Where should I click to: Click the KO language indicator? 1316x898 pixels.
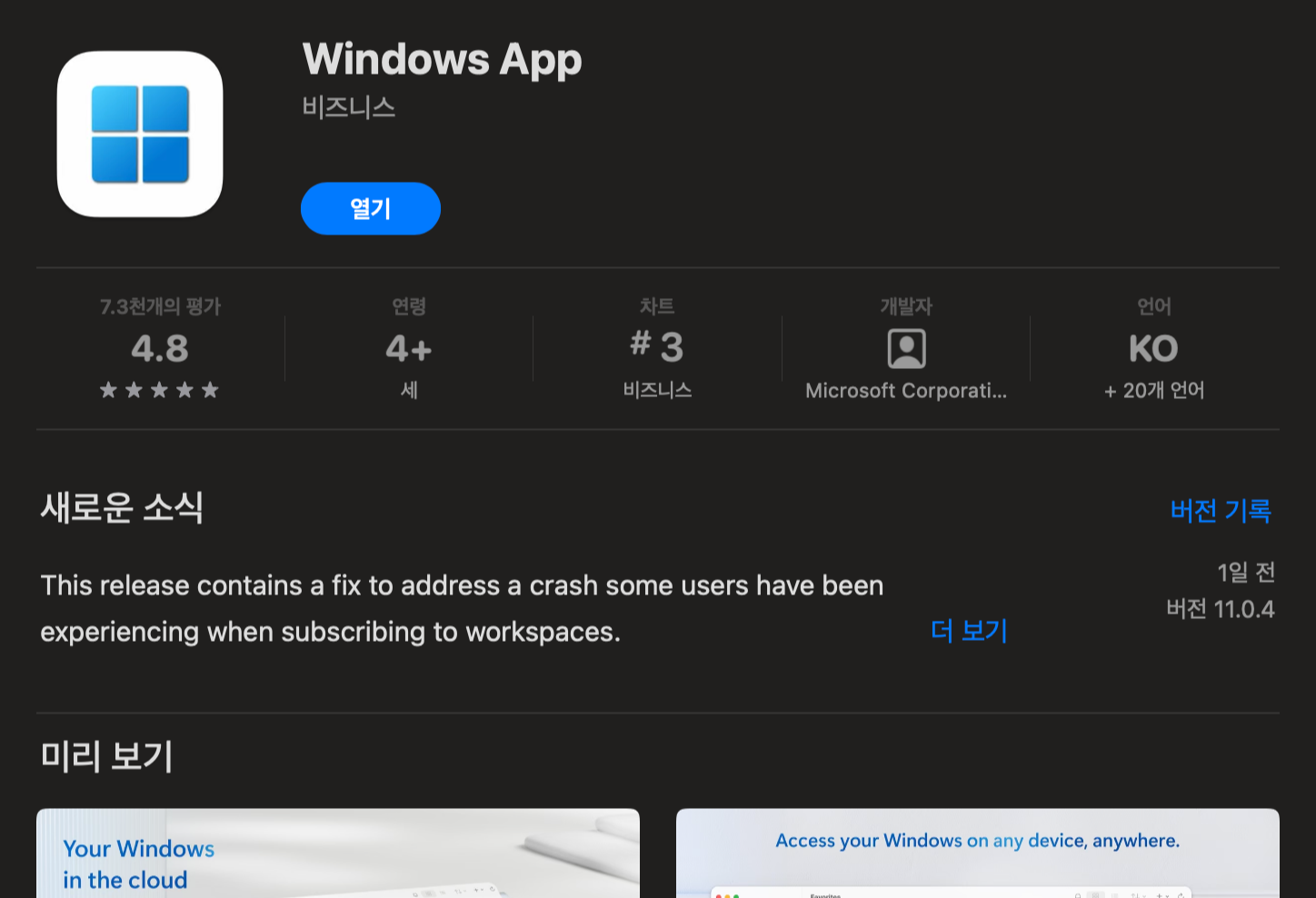[x=1154, y=348]
